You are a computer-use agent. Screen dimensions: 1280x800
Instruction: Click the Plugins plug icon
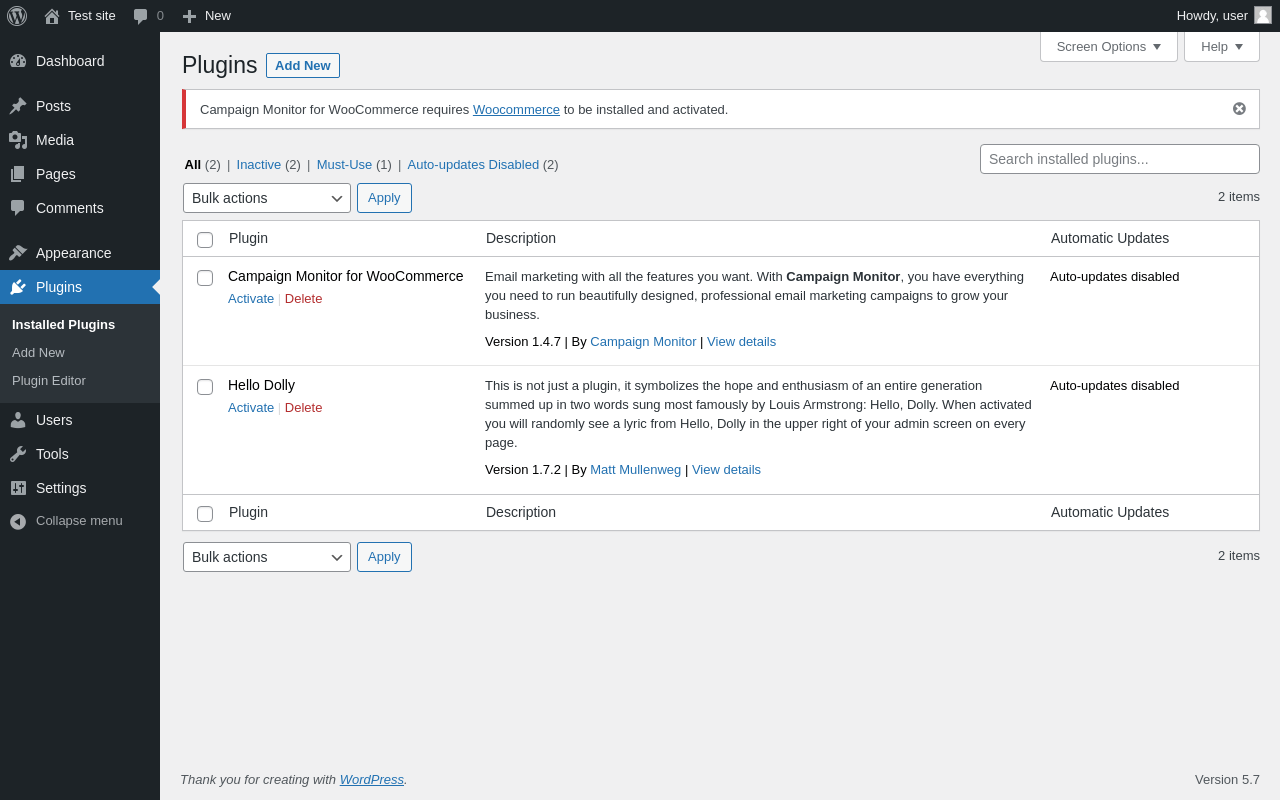pyautogui.click(x=18, y=287)
